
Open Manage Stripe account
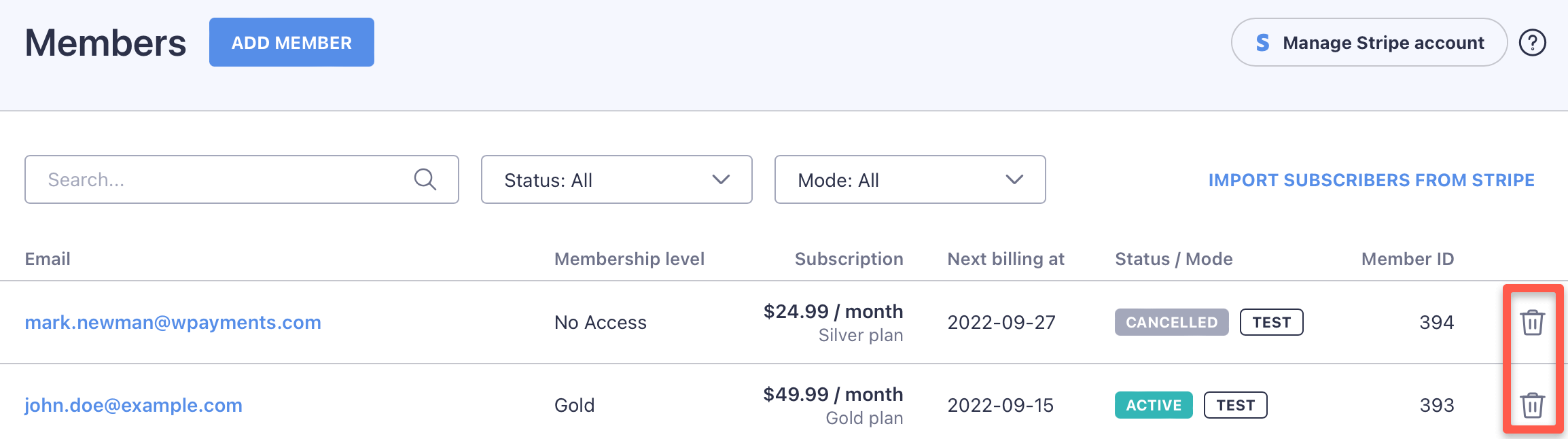click(1368, 43)
